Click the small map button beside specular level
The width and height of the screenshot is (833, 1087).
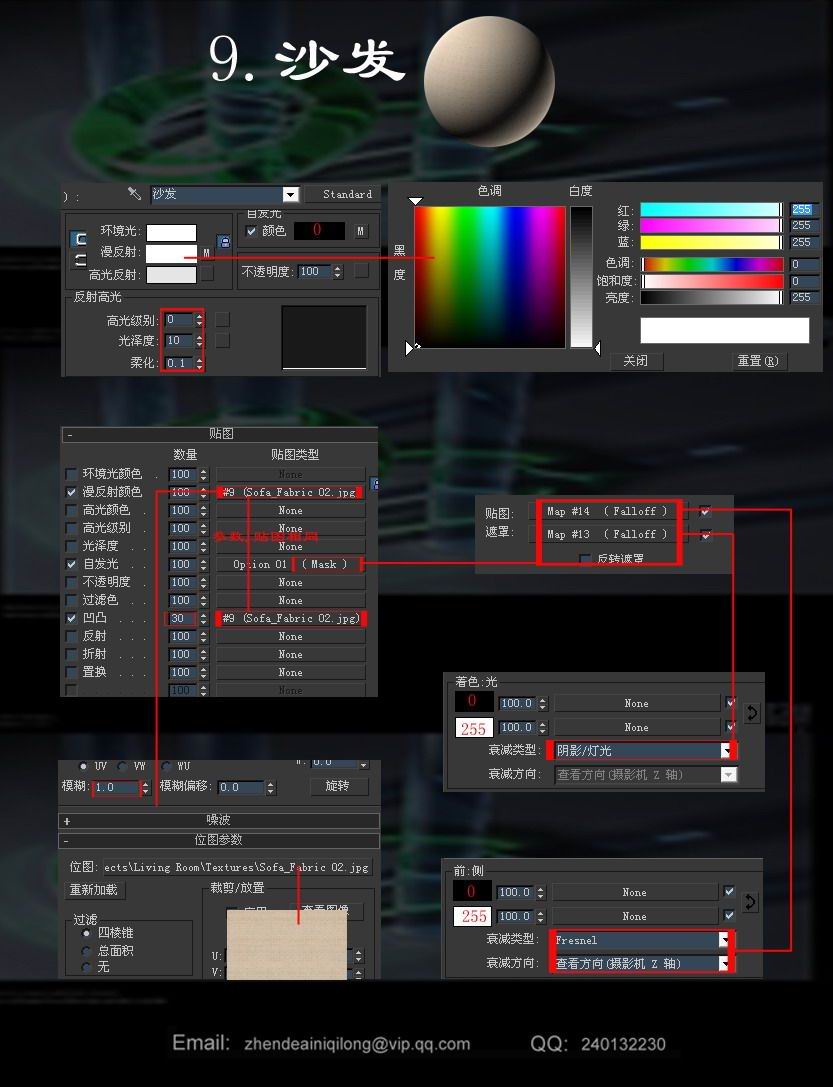pyautogui.click(x=222, y=320)
